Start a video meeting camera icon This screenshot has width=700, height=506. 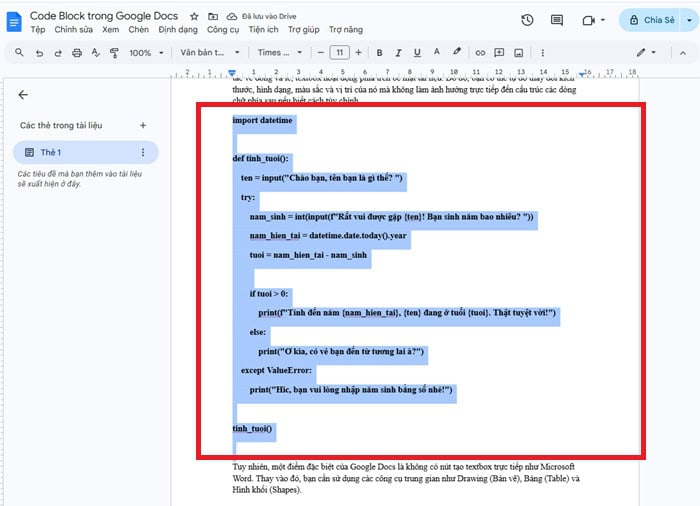tap(588, 21)
